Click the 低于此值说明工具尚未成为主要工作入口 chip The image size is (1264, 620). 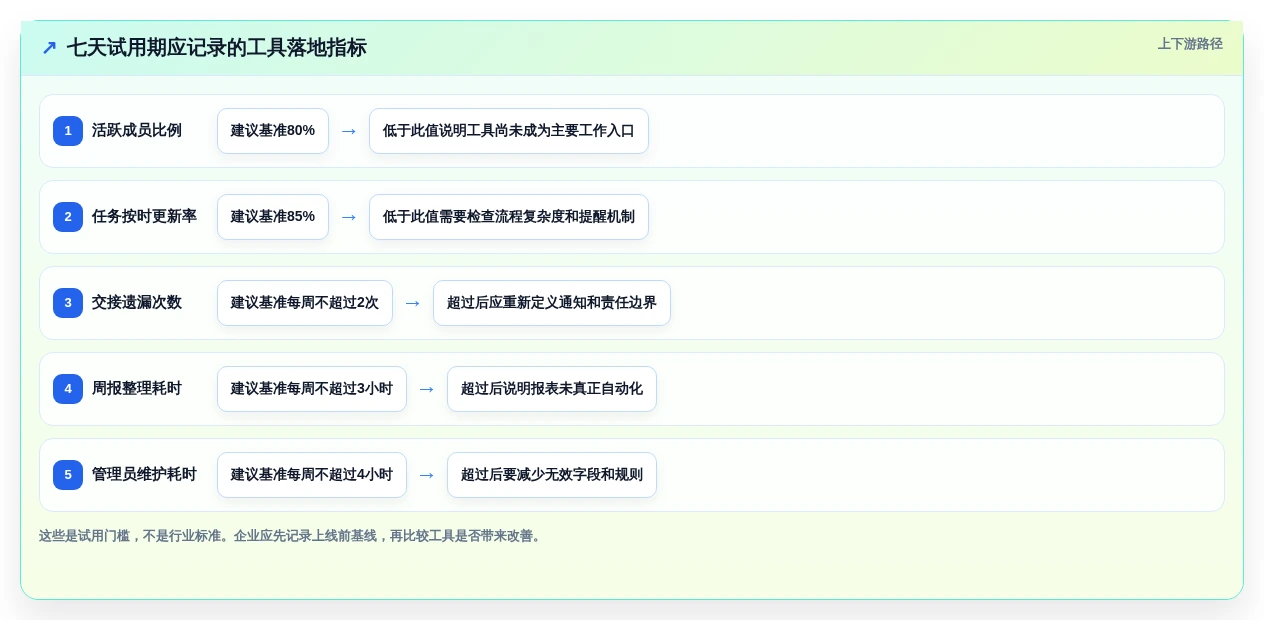509,131
